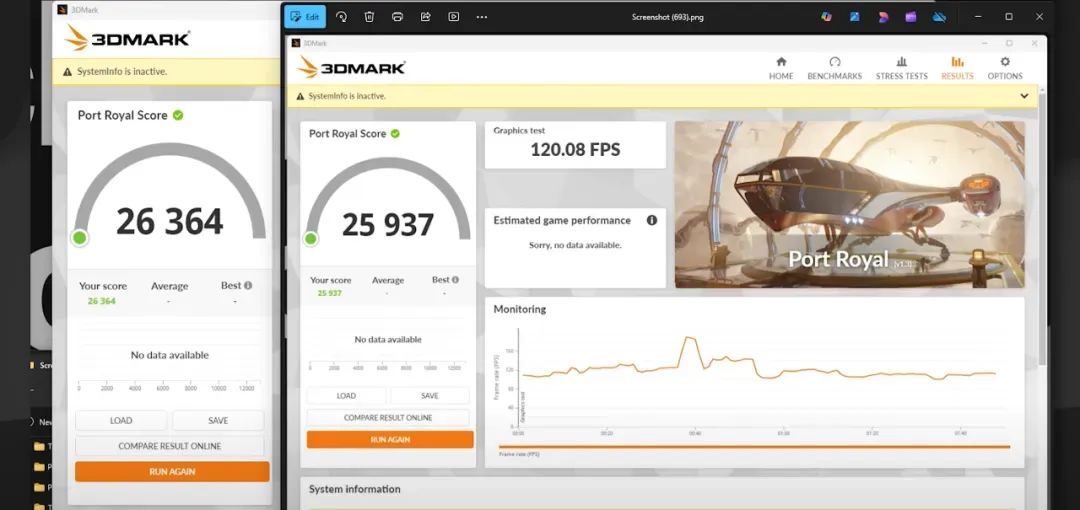Click the Edit image button
Image resolution: width=1080 pixels, height=510 pixels.
click(305, 17)
